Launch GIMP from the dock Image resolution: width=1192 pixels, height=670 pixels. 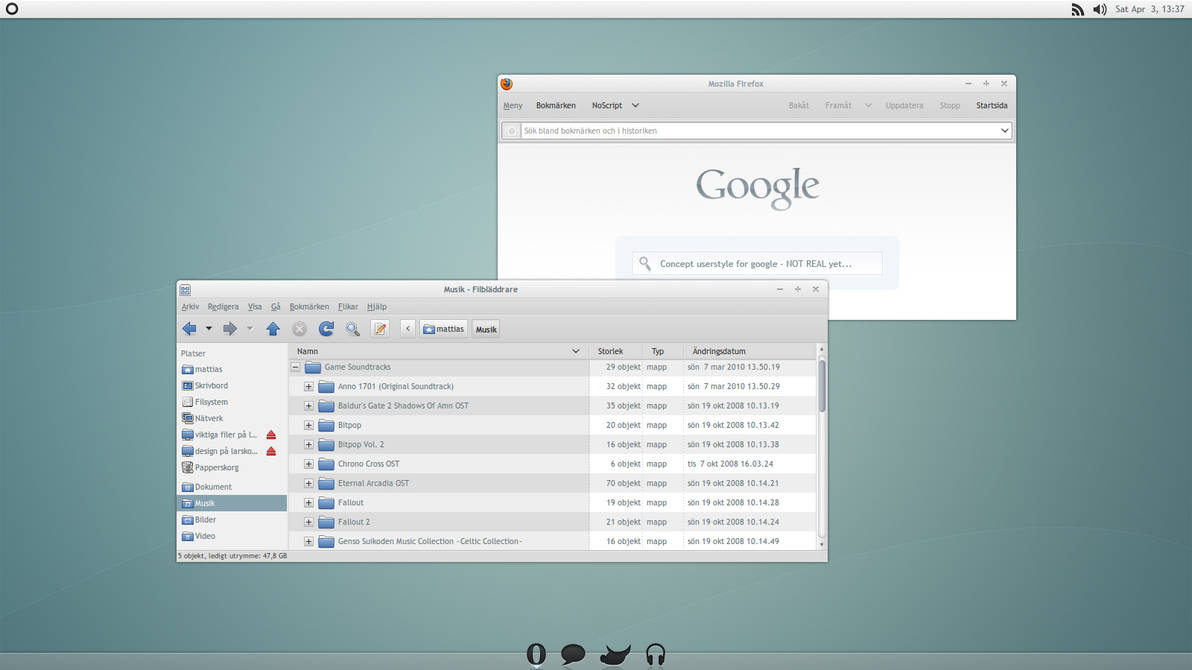615,654
